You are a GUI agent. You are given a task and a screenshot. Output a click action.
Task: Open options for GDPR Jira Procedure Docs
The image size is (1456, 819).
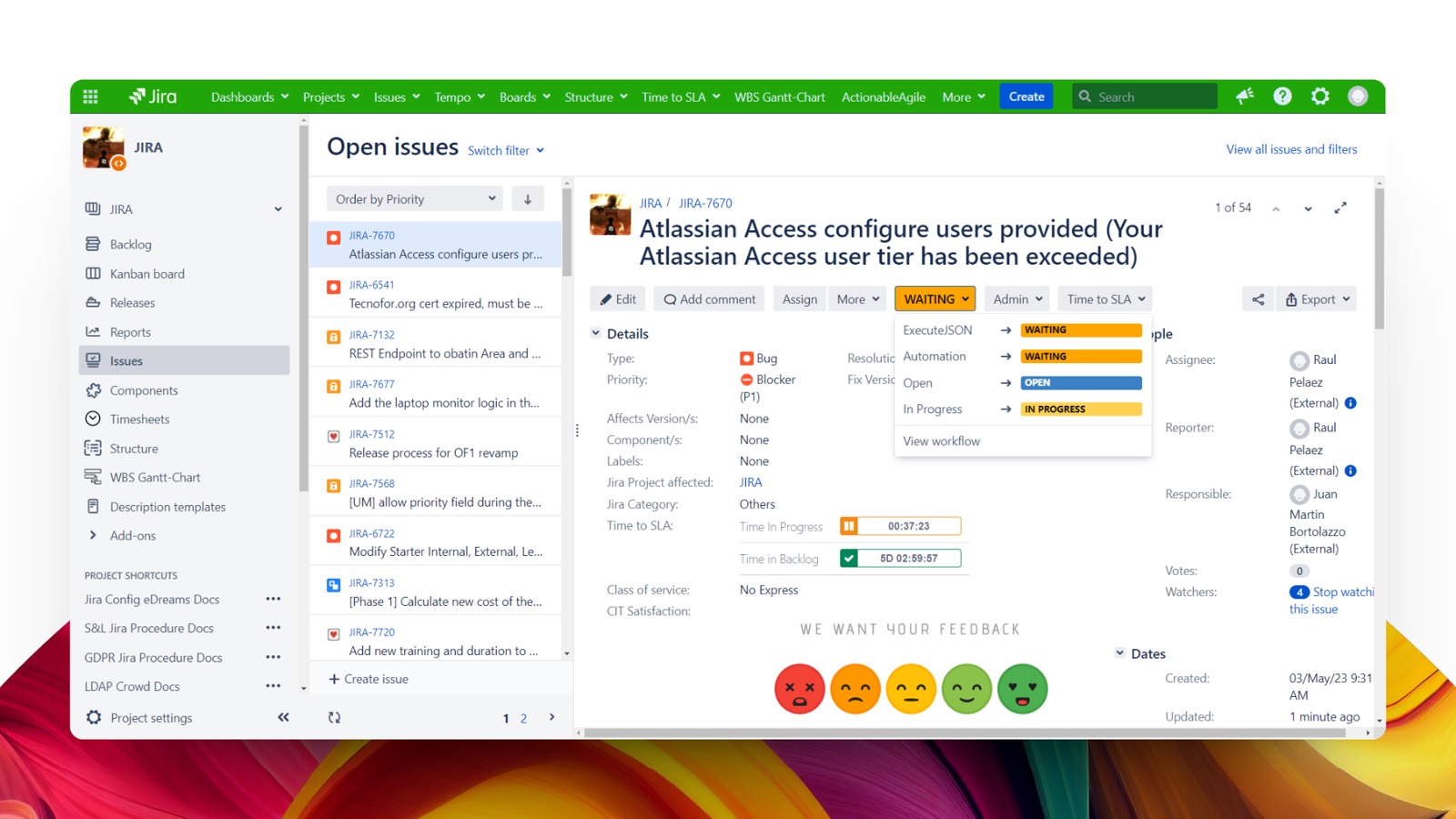pyautogui.click(x=273, y=657)
